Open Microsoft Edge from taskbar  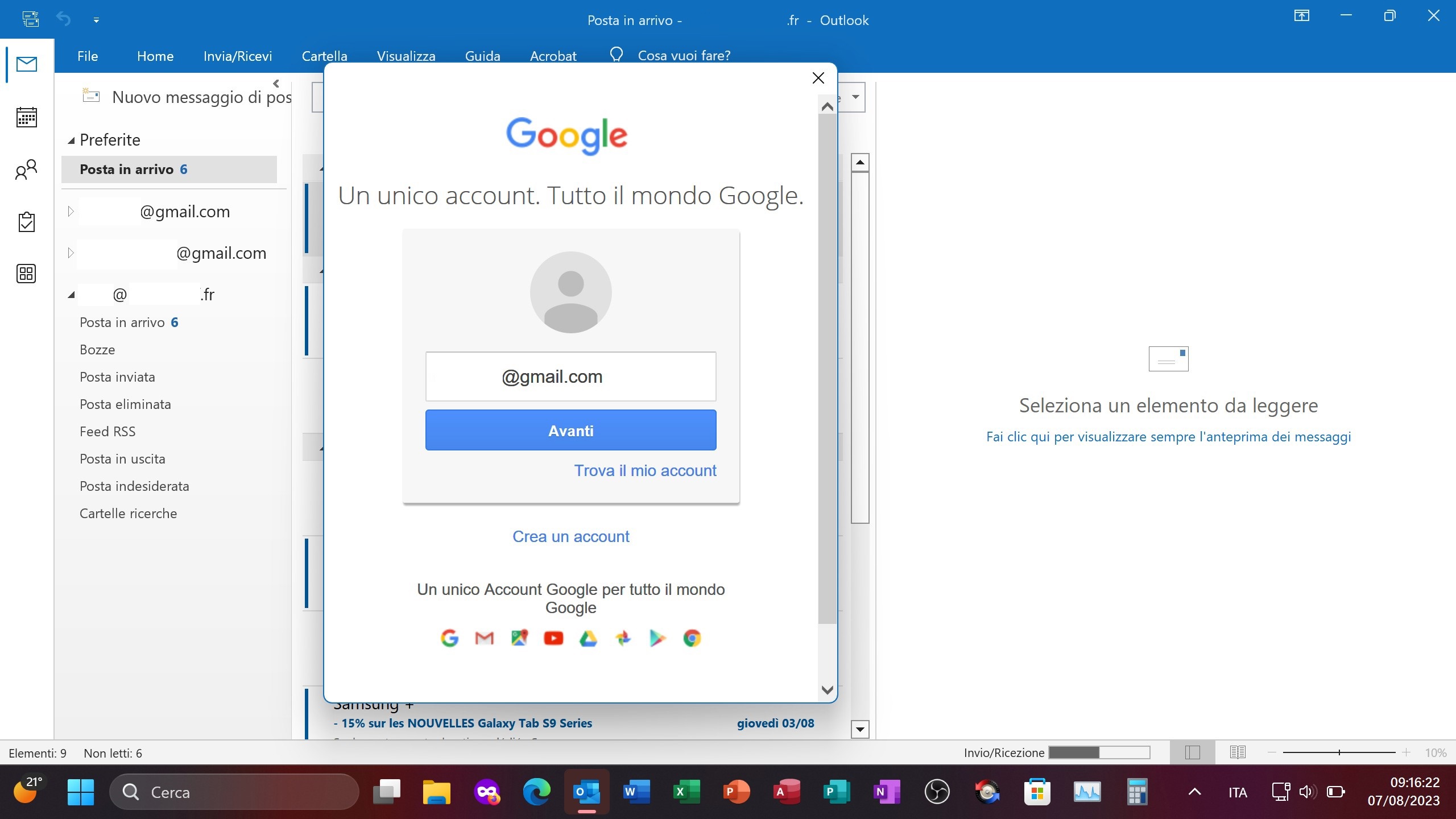coord(536,792)
